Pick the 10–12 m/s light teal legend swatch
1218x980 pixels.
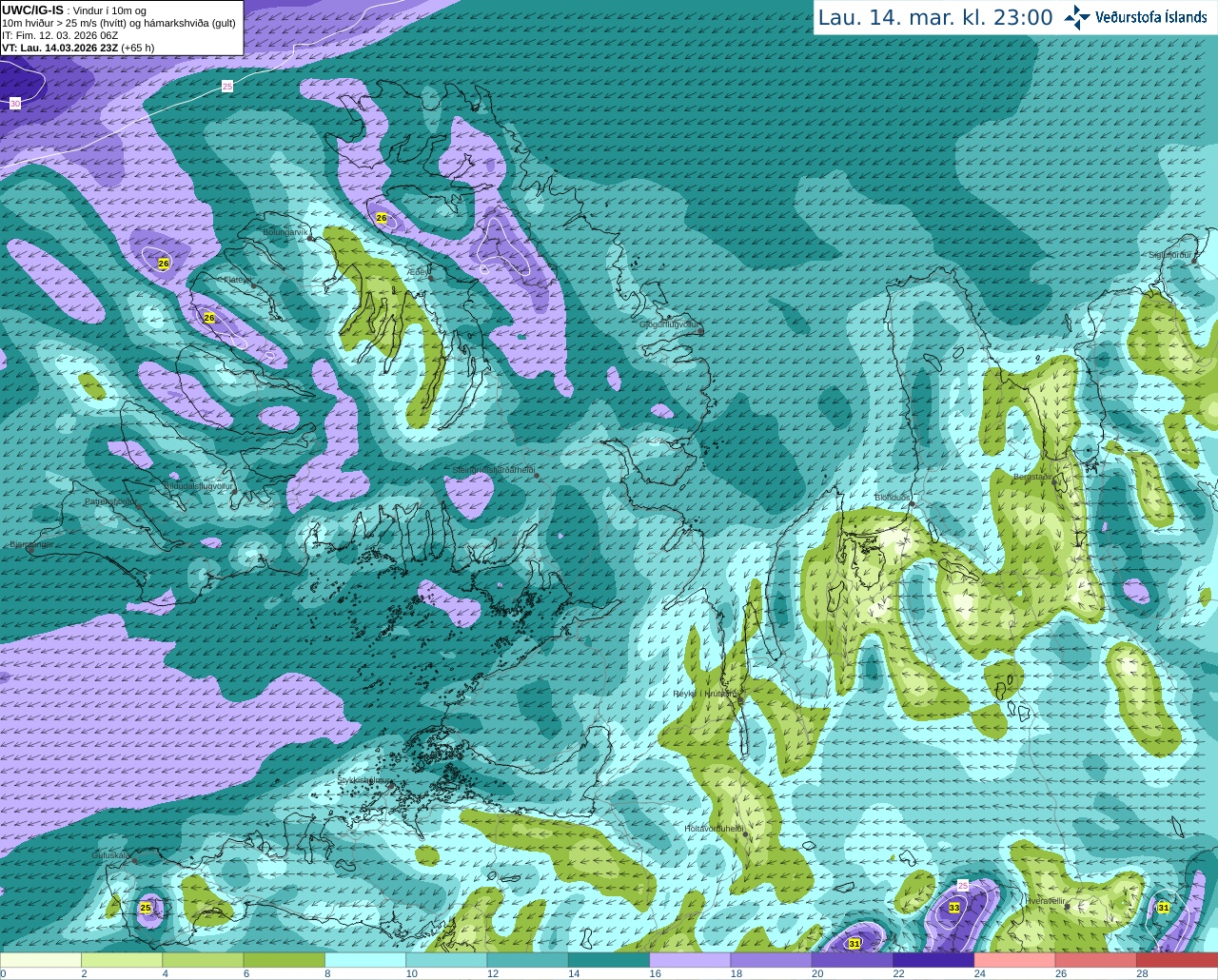(446, 960)
